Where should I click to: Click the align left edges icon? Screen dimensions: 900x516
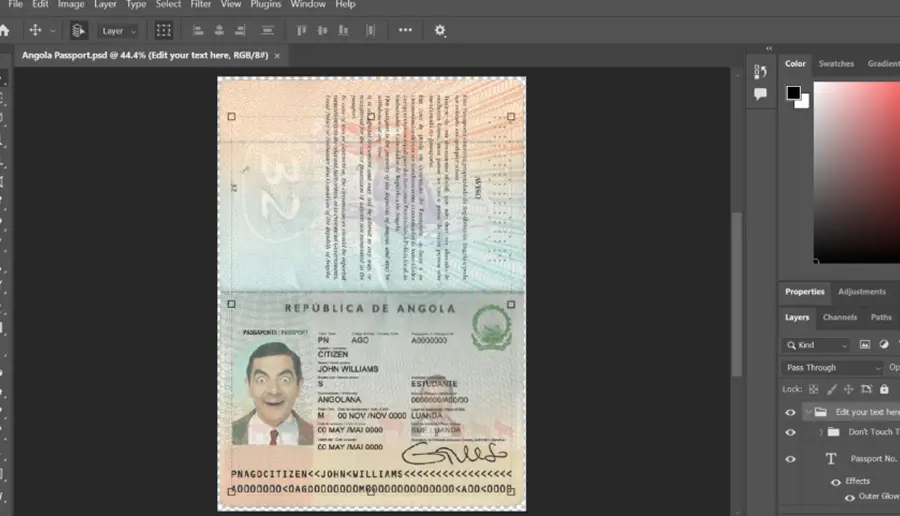pyautogui.click(x=198, y=30)
